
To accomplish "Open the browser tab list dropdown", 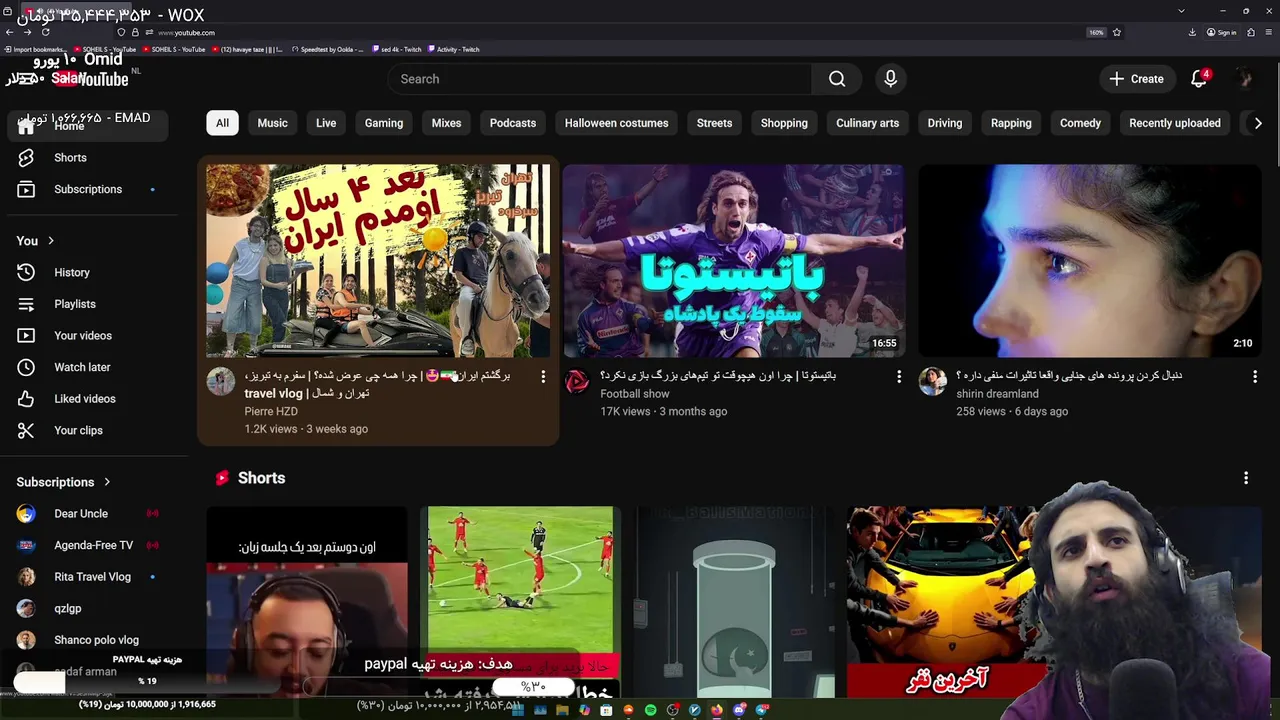I will (1181, 11).
